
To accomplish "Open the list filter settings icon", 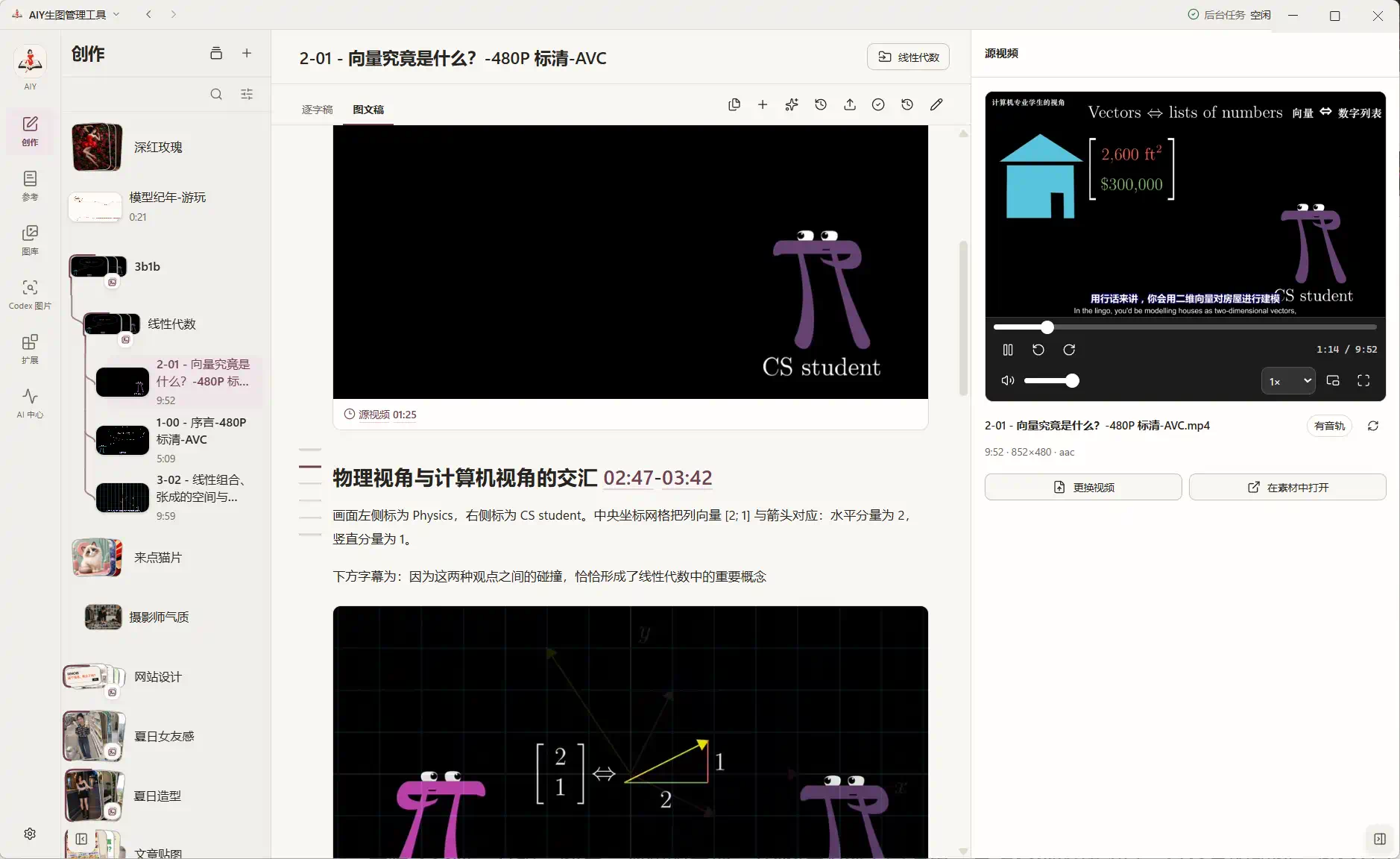I will [247, 94].
